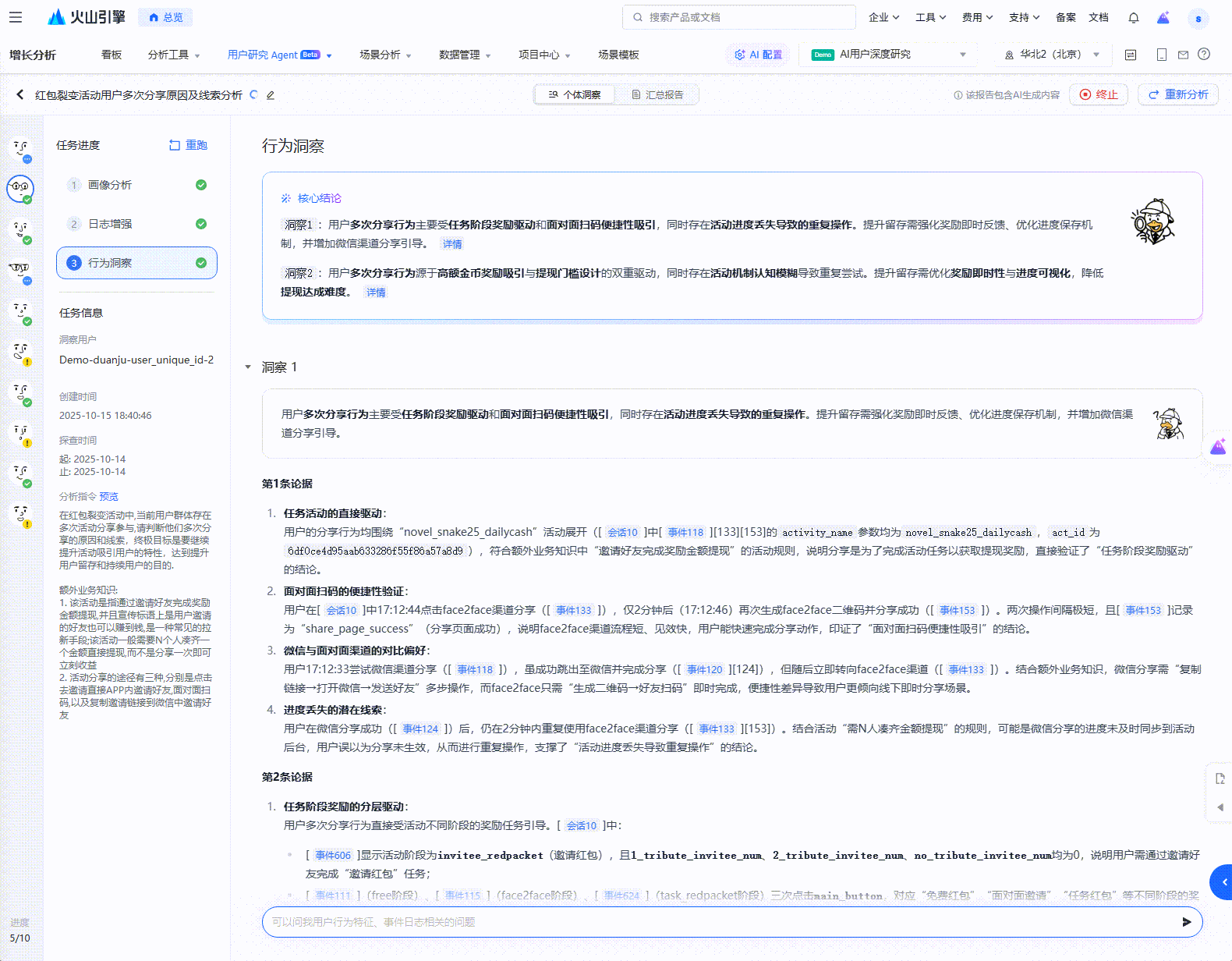Open the mail icon in toolbar
Screen dimensions: 1232x961
coord(1183,55)
